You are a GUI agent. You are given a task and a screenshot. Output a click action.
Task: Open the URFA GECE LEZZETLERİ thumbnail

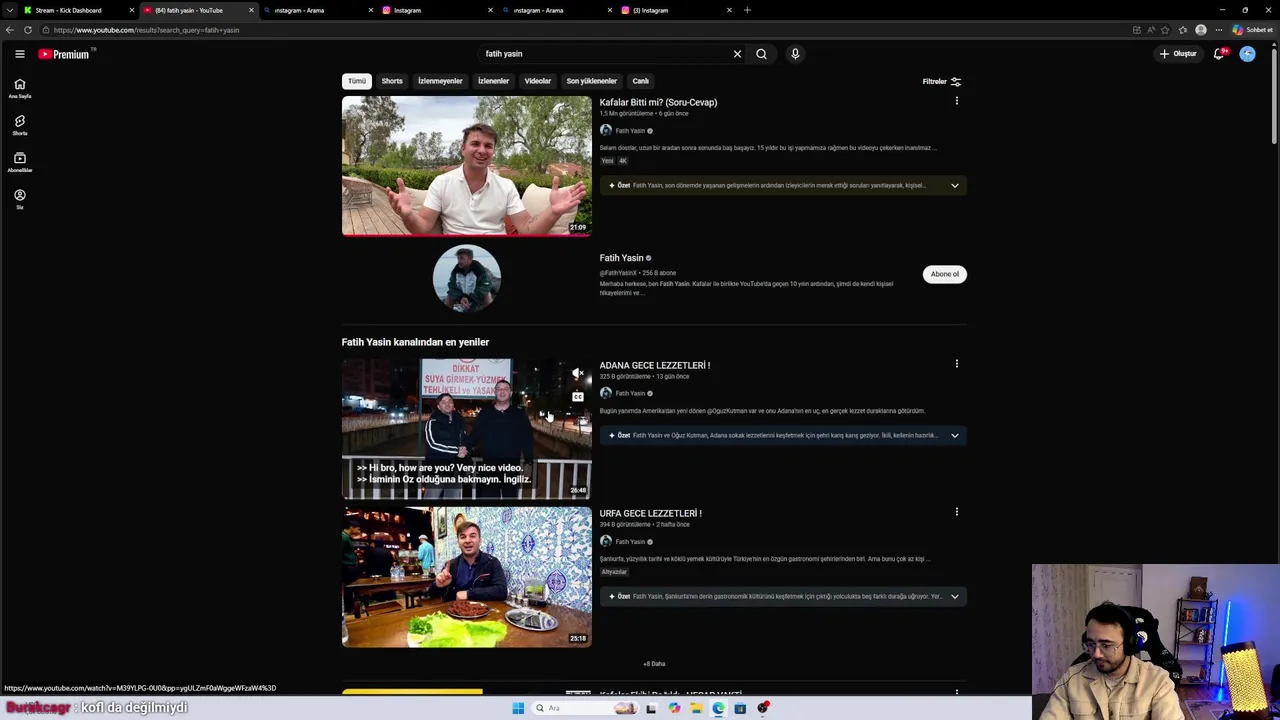point(467,577)
